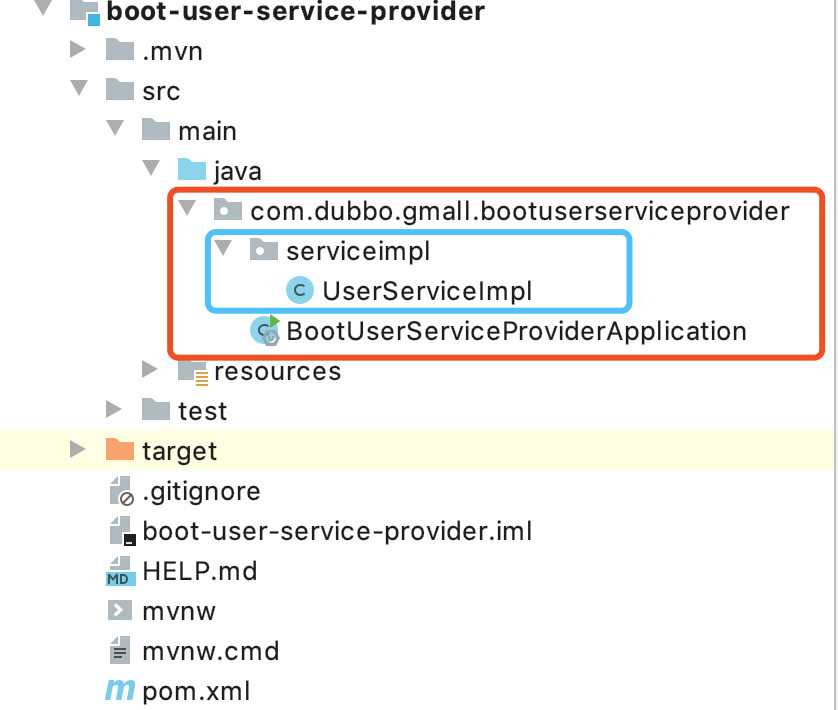The width and height of the screenshot is (838, 710).
Task: Click the .gitignore file icon
Action: click(x=122, y=491)
